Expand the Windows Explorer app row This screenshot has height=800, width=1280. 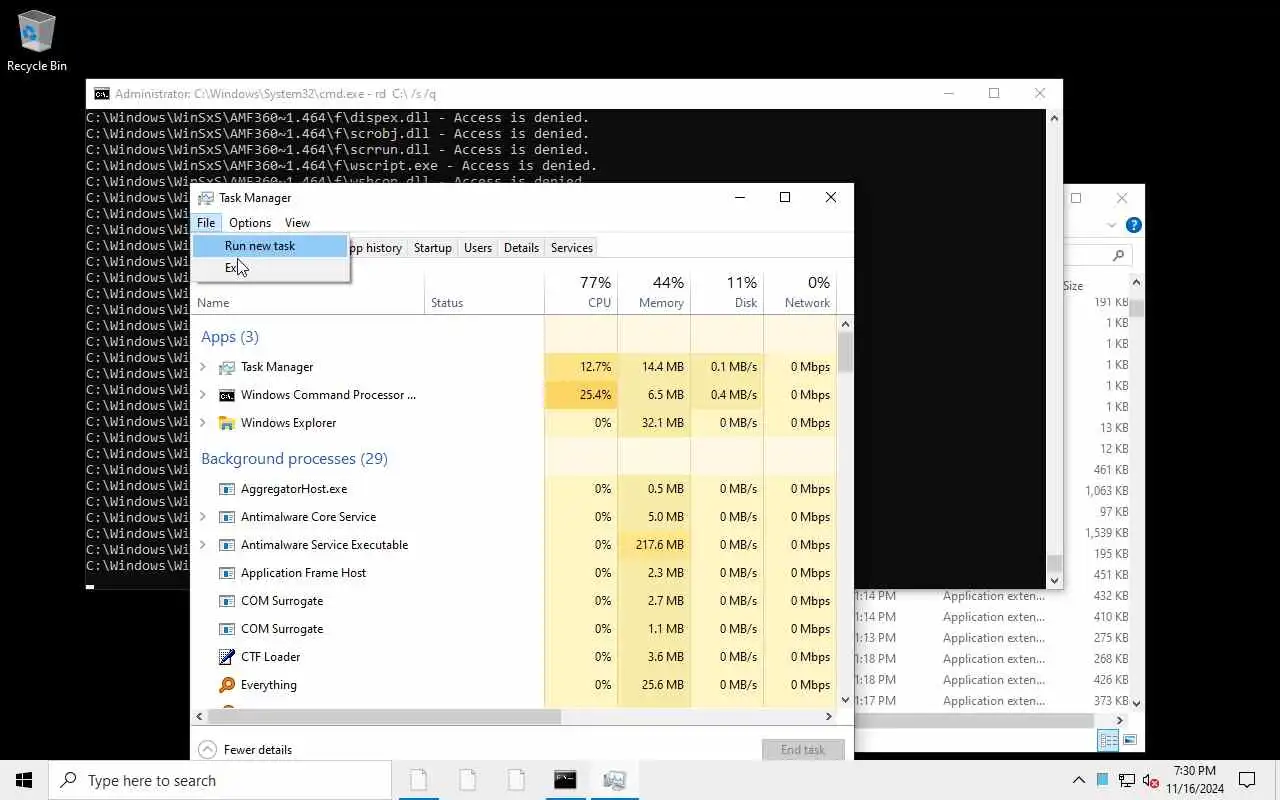coord(203,423)
